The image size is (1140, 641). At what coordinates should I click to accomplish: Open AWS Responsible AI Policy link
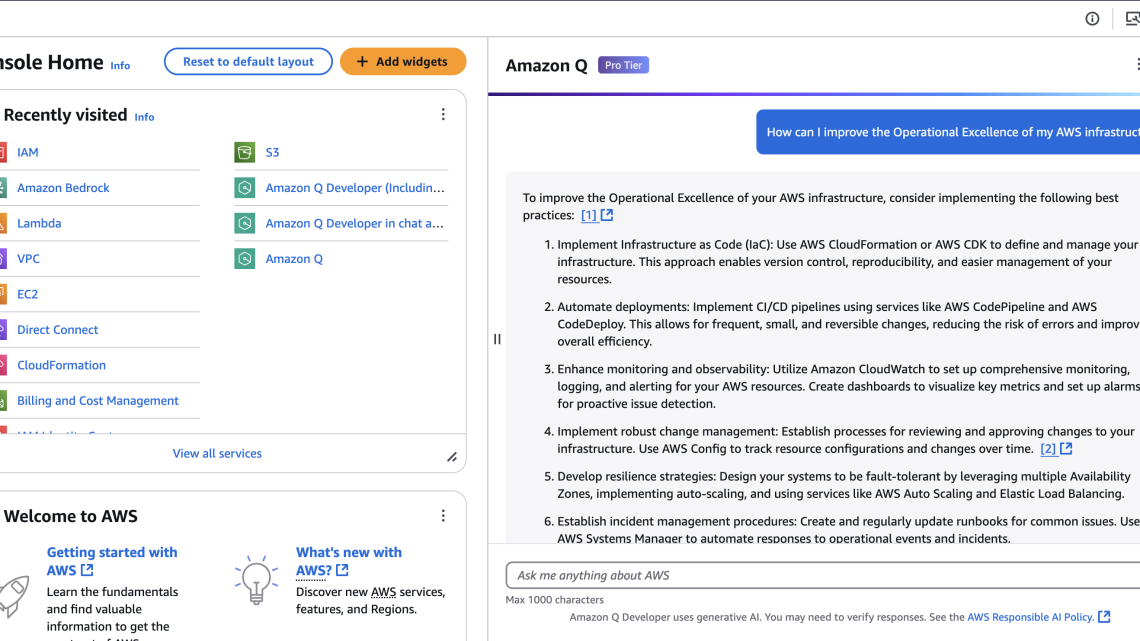point(1030,617)
